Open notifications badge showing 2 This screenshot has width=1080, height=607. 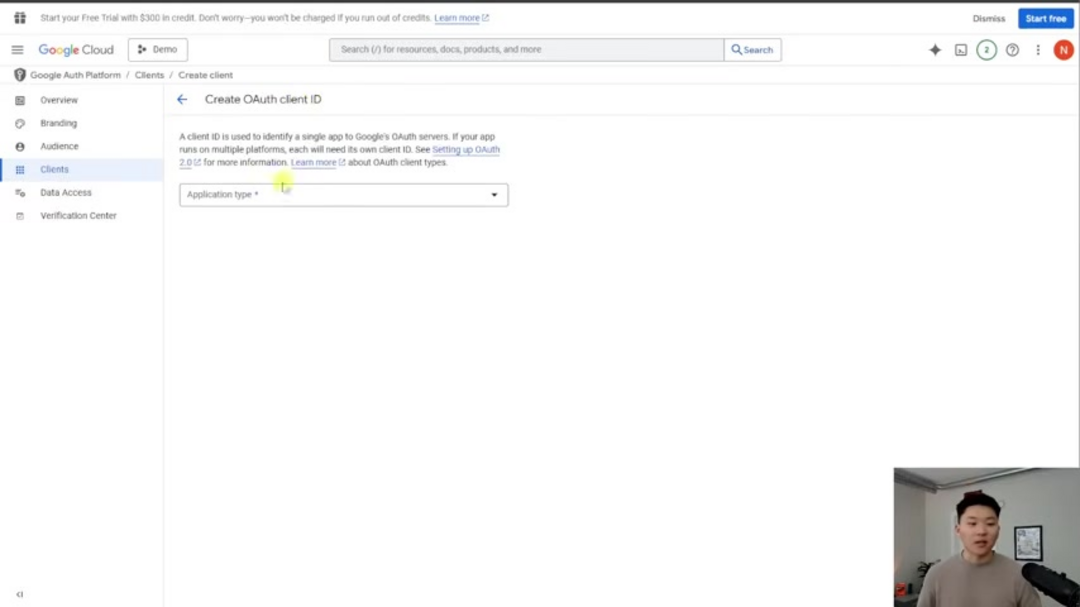tap(986, 50)
